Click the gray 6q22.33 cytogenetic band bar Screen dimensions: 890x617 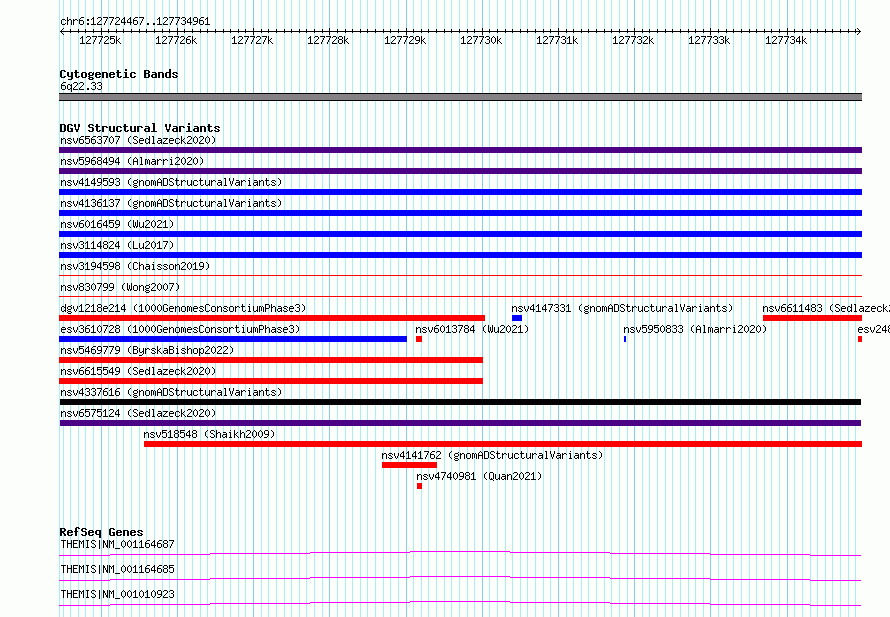click(460, 97)
